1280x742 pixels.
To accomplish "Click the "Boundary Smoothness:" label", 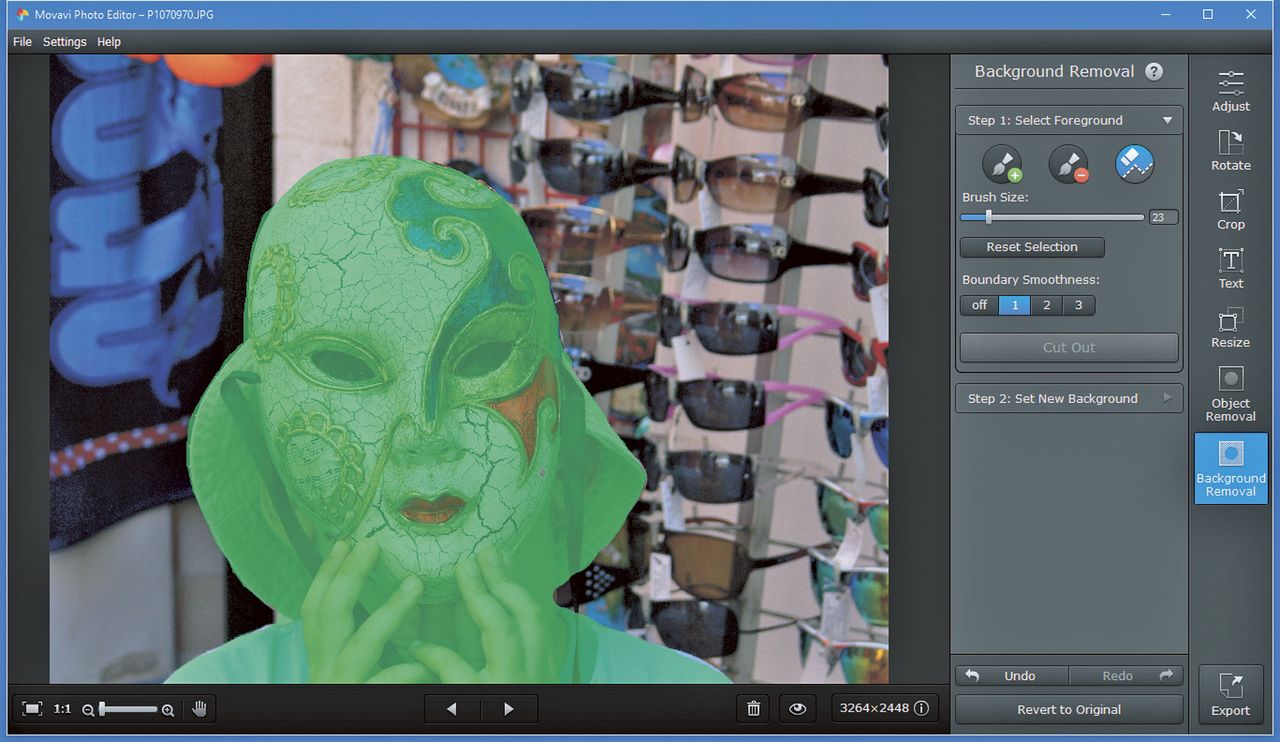I will (1030, 280).
